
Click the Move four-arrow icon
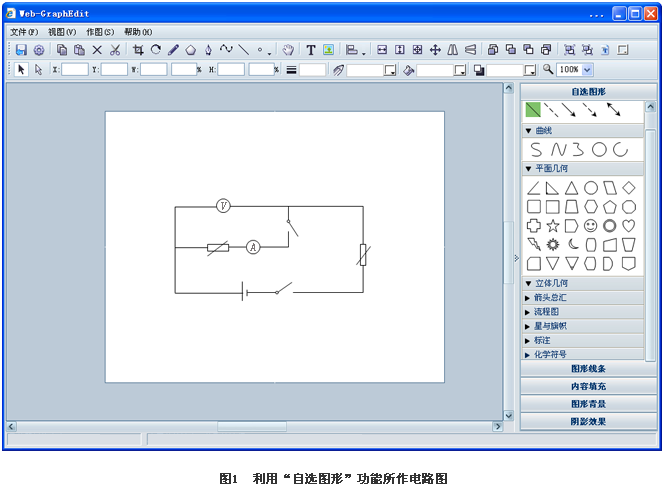pos(435,50)
